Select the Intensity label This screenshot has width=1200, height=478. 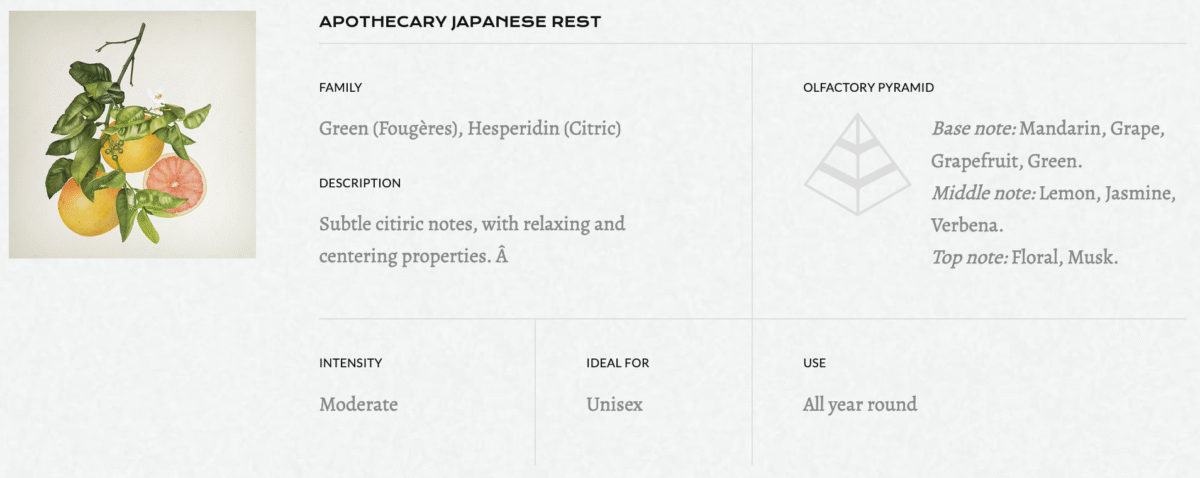(350, 363)
